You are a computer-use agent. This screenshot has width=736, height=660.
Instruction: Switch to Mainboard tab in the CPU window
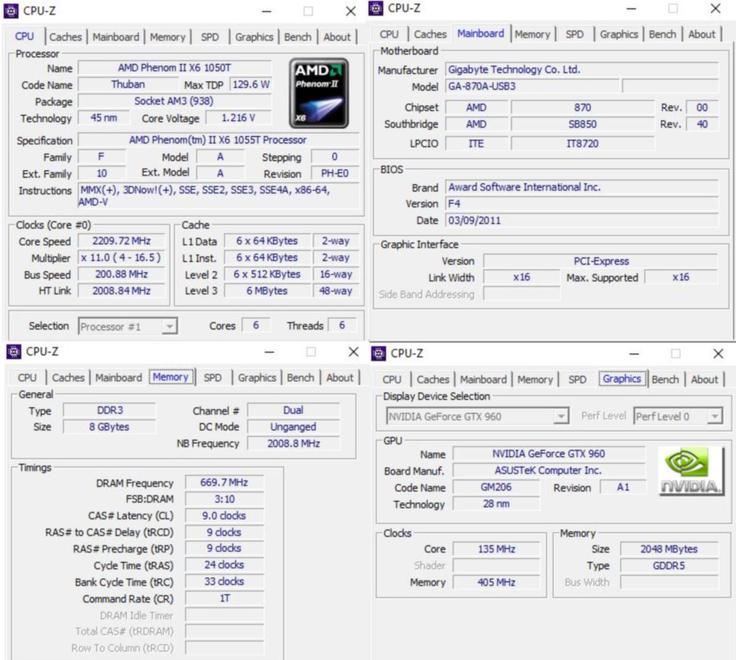pos(116,37)
